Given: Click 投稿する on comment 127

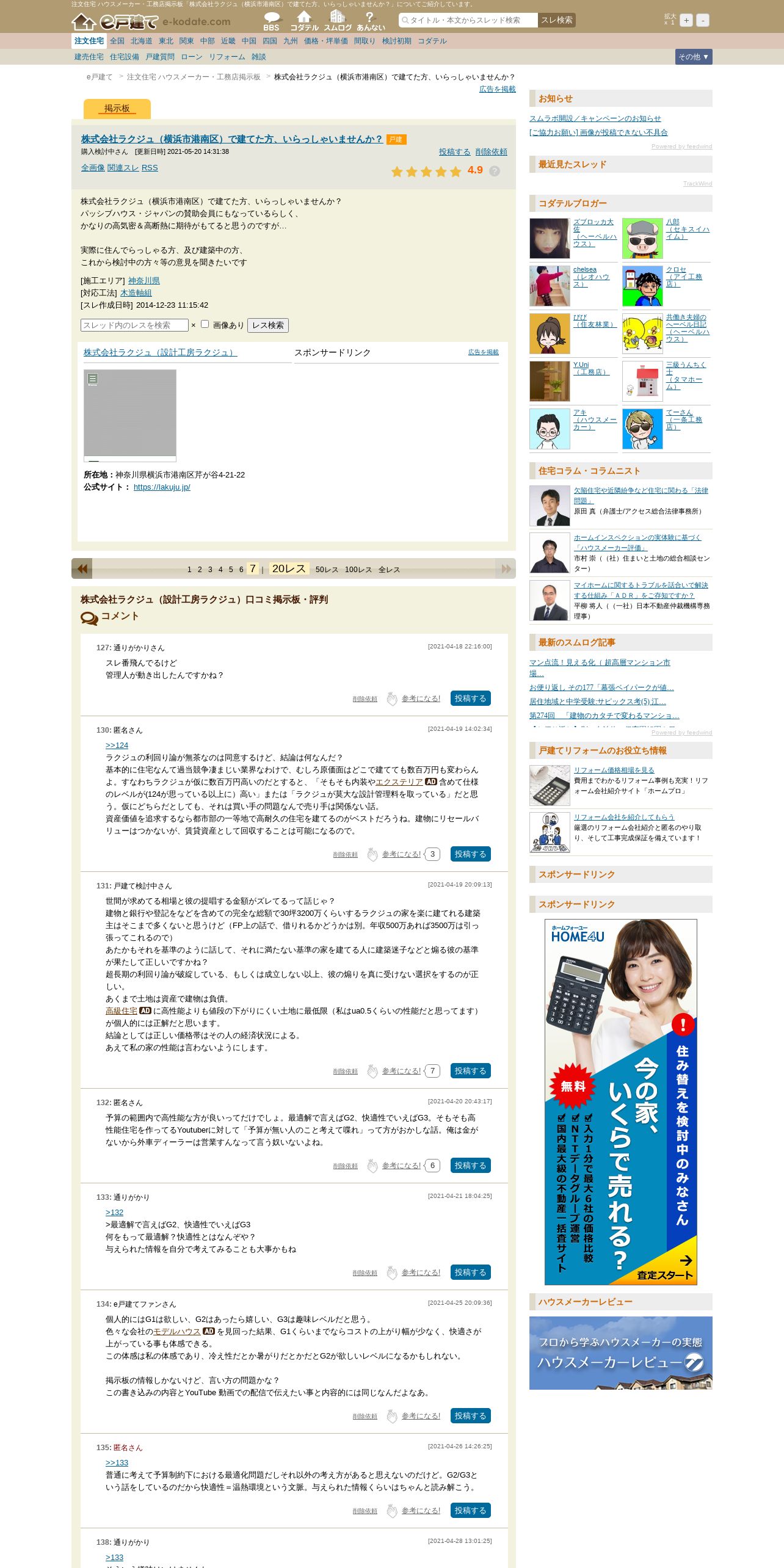Looking at the screenshot, I should click(470, 699).
